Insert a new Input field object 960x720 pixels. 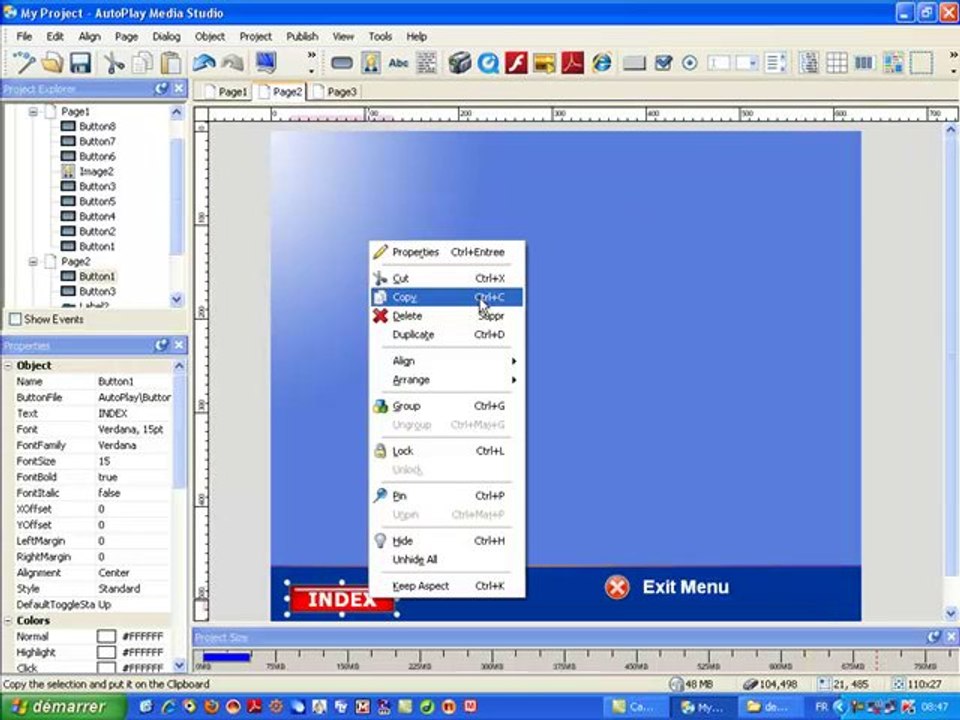718,62
